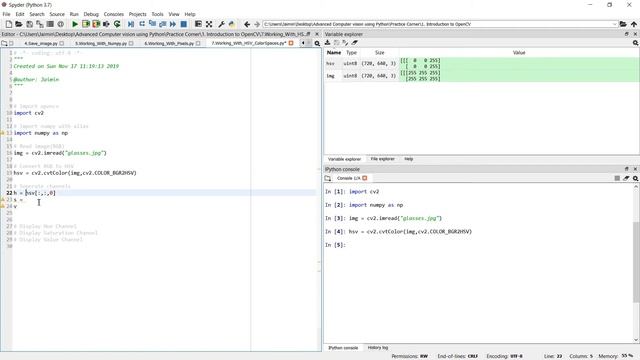Run the file with the green play button
Viewport: 640px width, 360px height.
(75, 24)
